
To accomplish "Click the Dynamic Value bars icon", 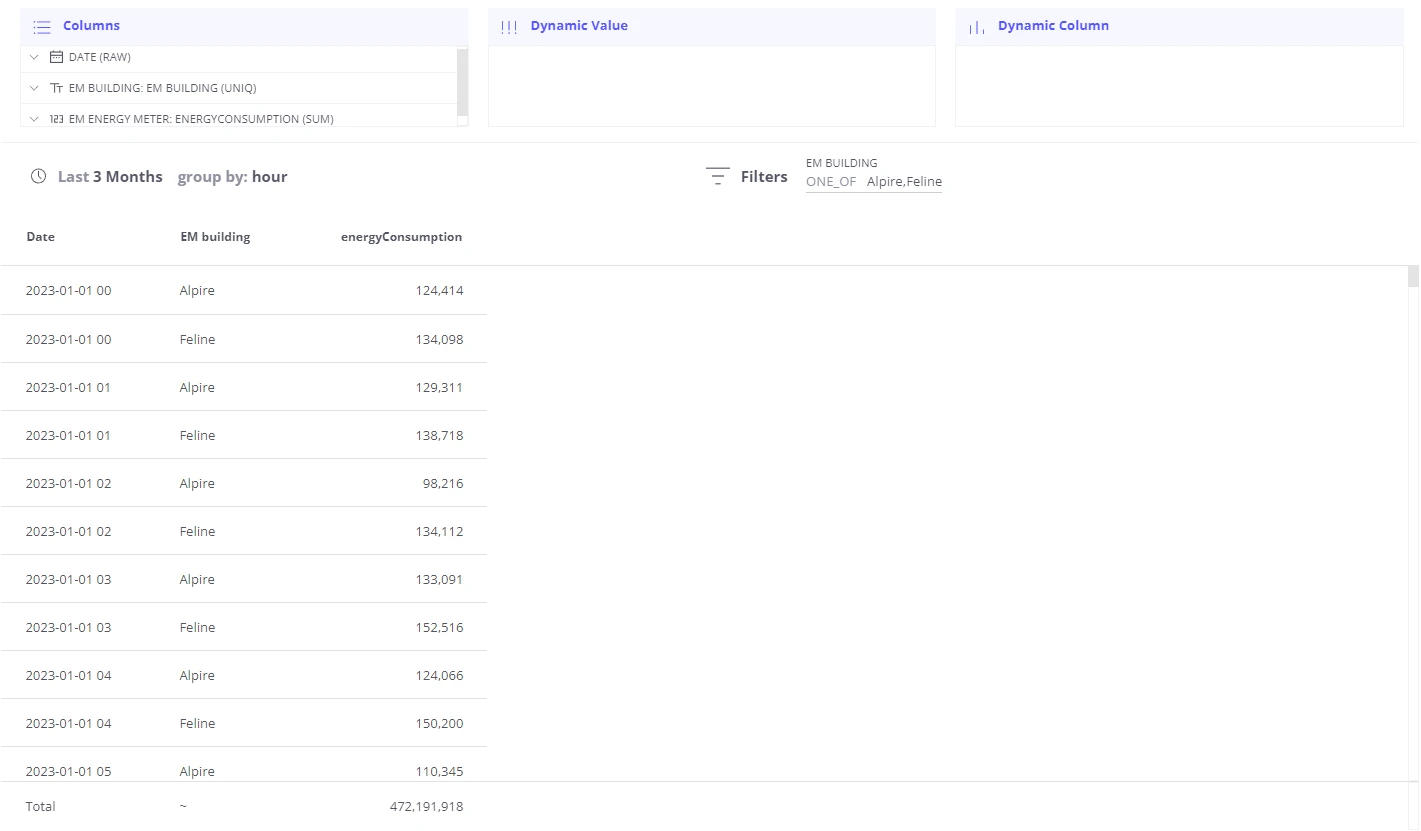I will tap(509, 27).
